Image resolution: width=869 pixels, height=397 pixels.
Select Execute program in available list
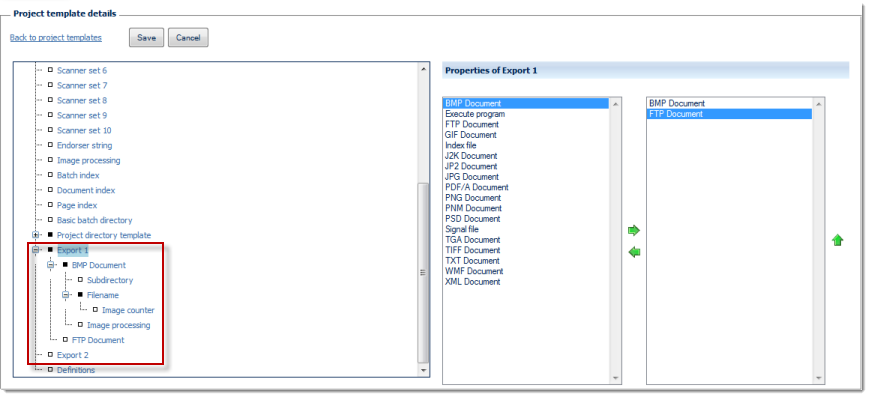pos(525,114)
